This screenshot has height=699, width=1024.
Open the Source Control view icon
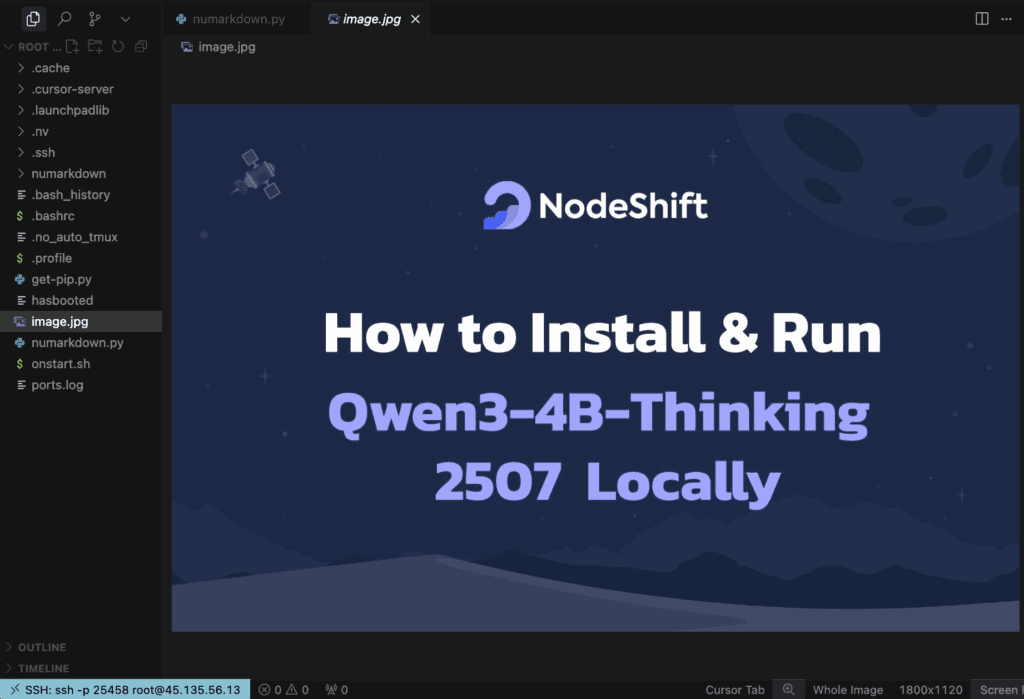(95, 19)
